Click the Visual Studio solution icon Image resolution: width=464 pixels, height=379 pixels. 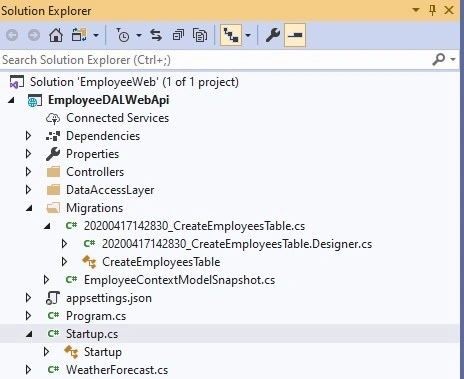pos(17,82)
